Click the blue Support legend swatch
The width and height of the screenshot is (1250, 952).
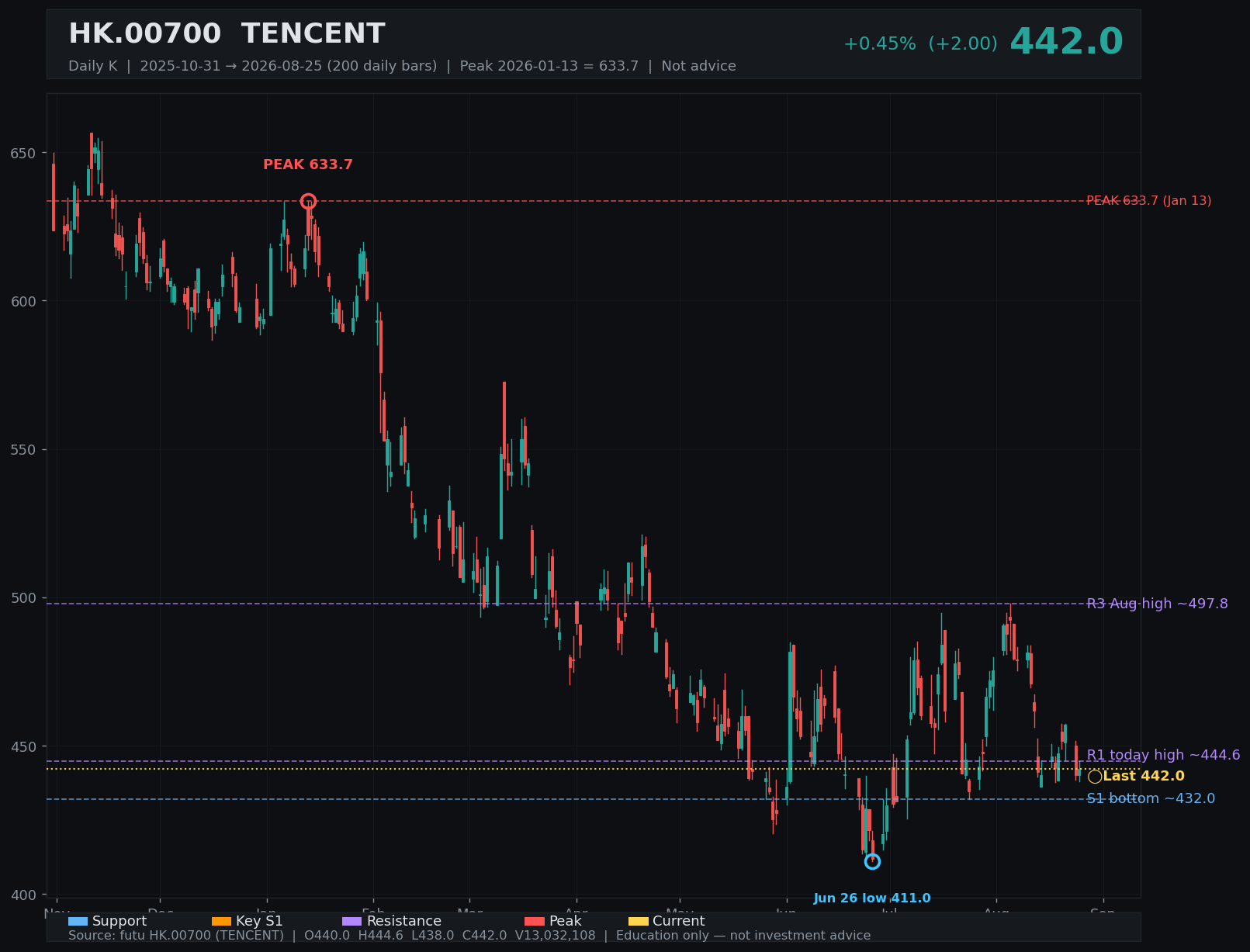click(78, 921)
